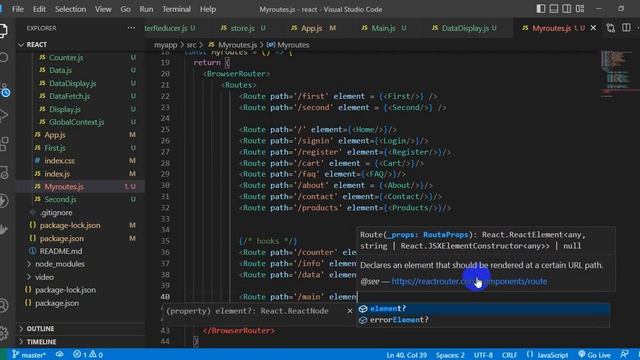640x360 pixels.
Task: Click the Go Live button
Action: [x=594, y=355]
